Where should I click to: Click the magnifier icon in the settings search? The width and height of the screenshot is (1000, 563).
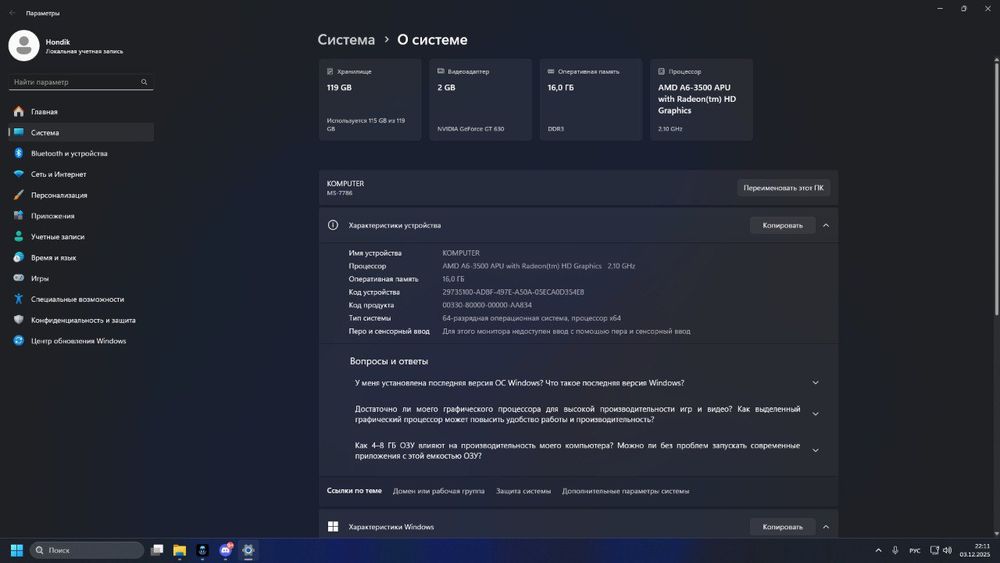tap(144, 82)
